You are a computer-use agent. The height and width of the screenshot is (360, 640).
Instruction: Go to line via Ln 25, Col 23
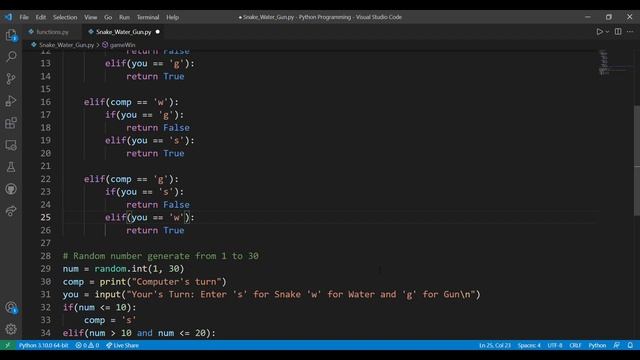(x=495, y=345)
